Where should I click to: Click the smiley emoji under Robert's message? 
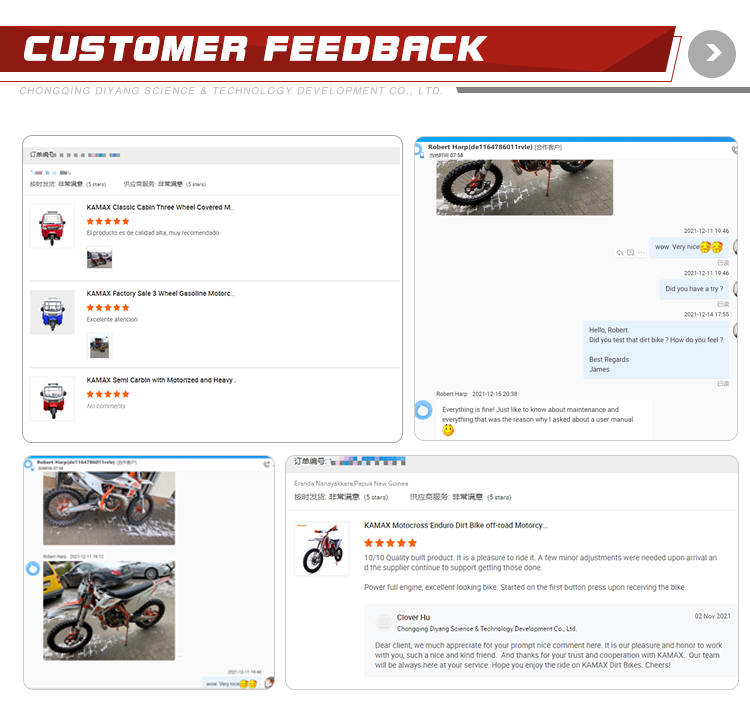point(448,431)
